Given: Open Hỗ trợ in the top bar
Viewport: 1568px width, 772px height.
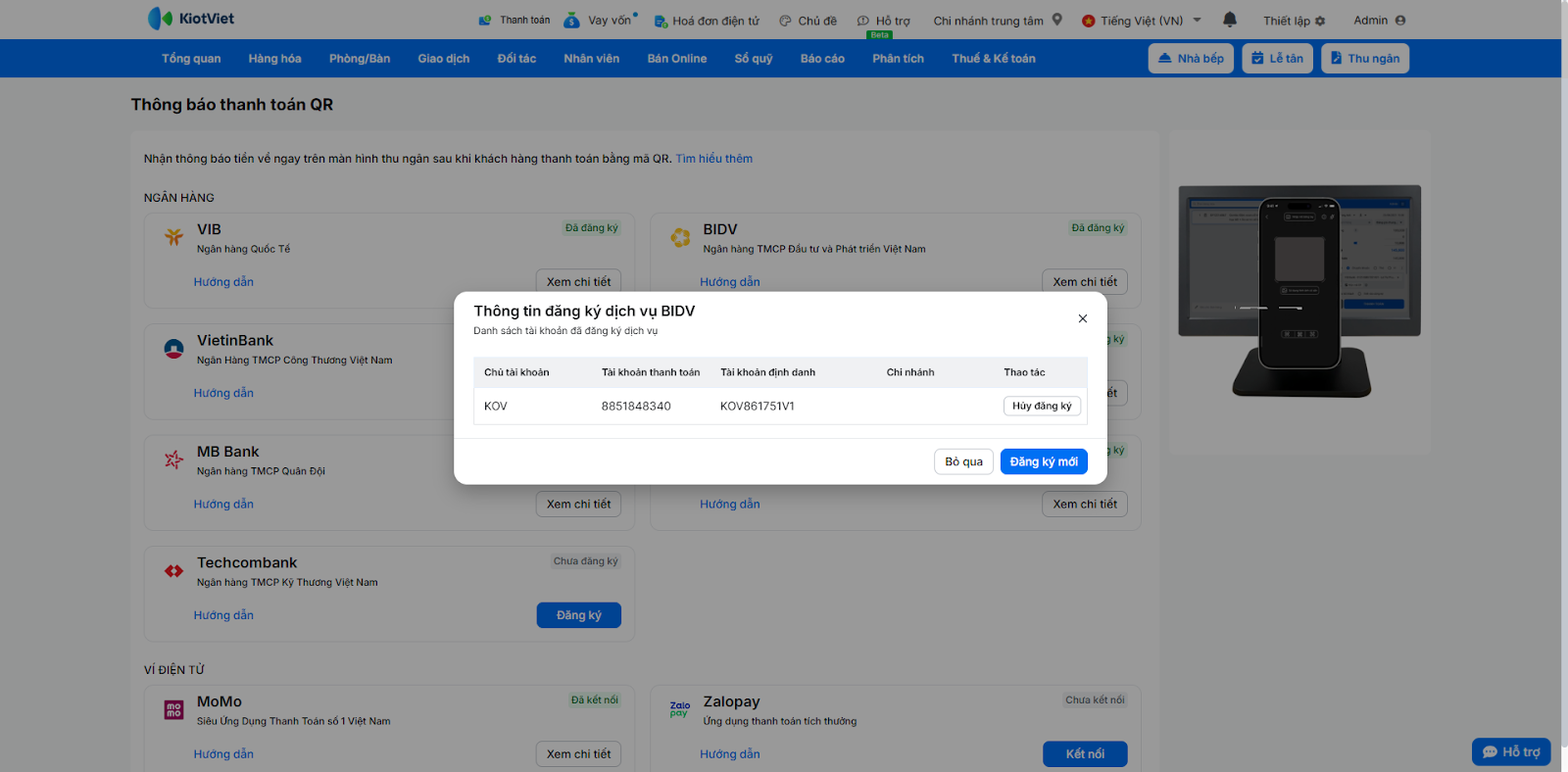Looking at the screenshot, I should click(884, 21).
